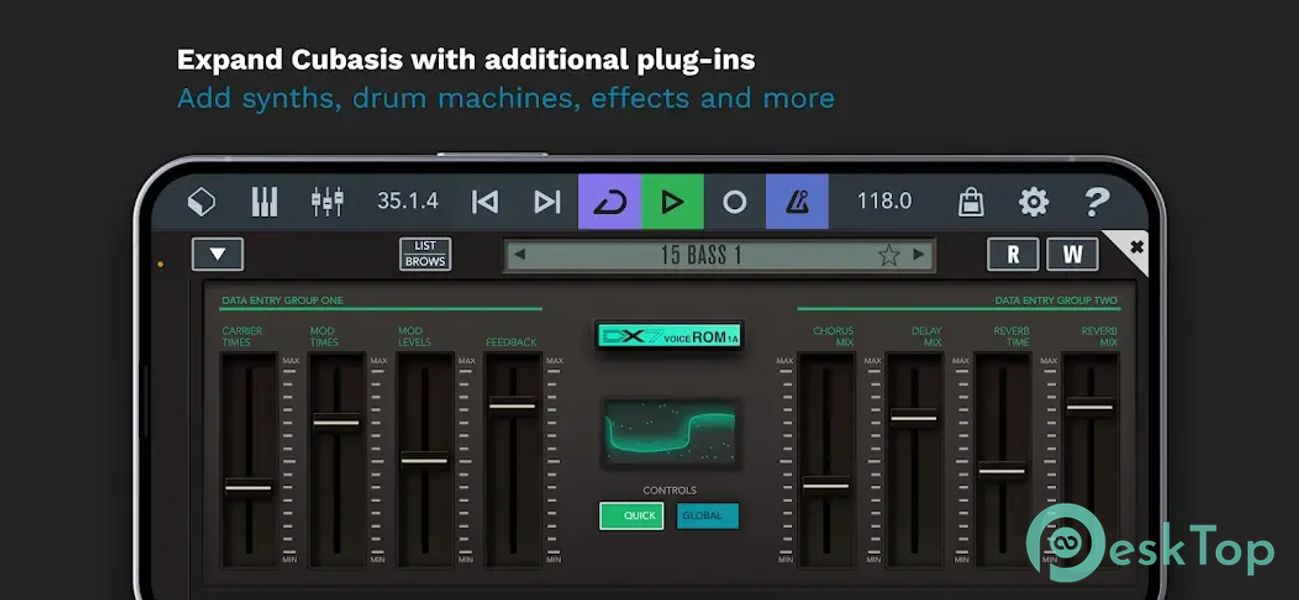Jump to next marker button
Viewport: 1299px width, 600px height.
547,202
